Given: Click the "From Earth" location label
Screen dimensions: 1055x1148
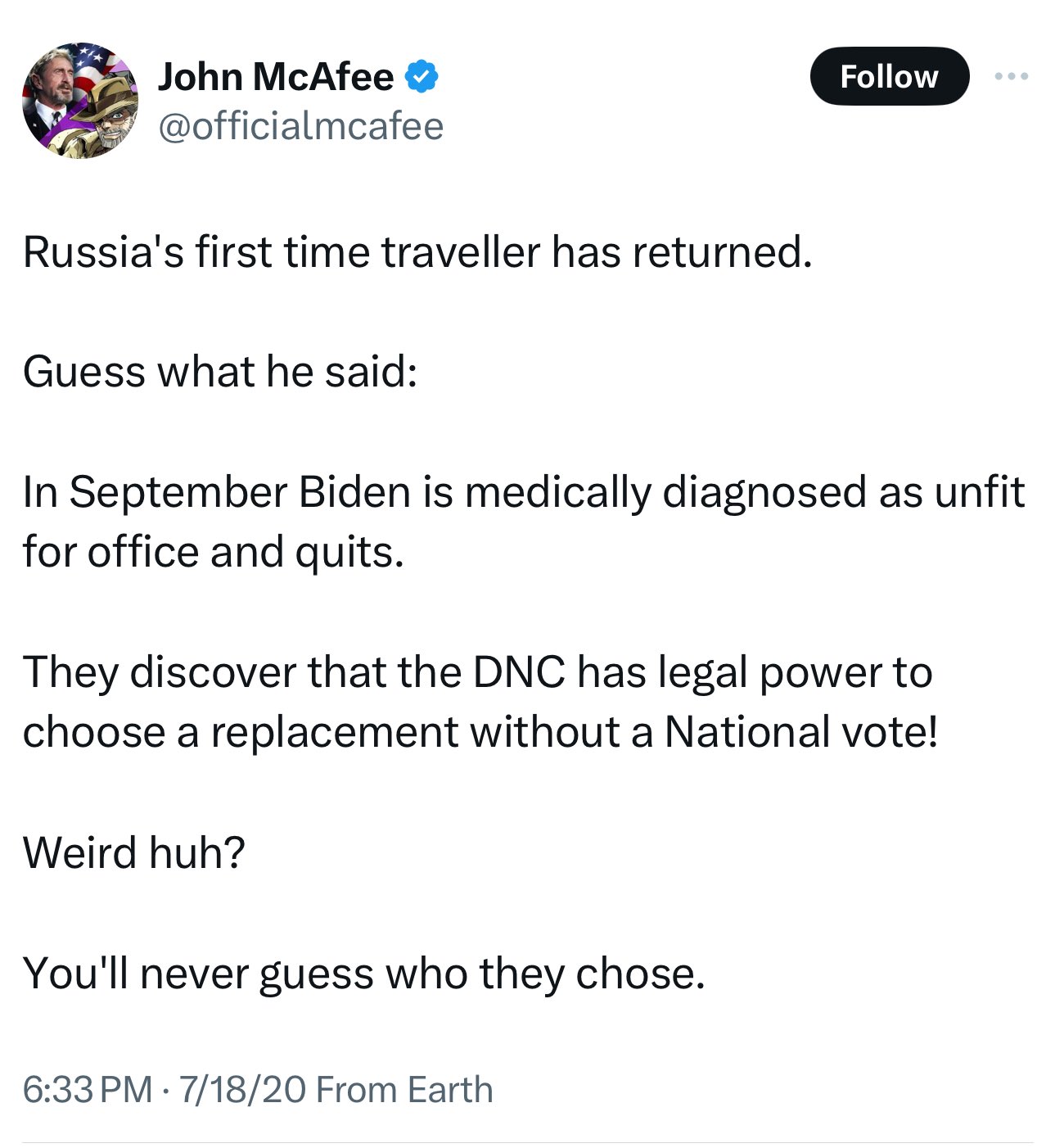Looking at the screenshot, I should pos(404,1090).
